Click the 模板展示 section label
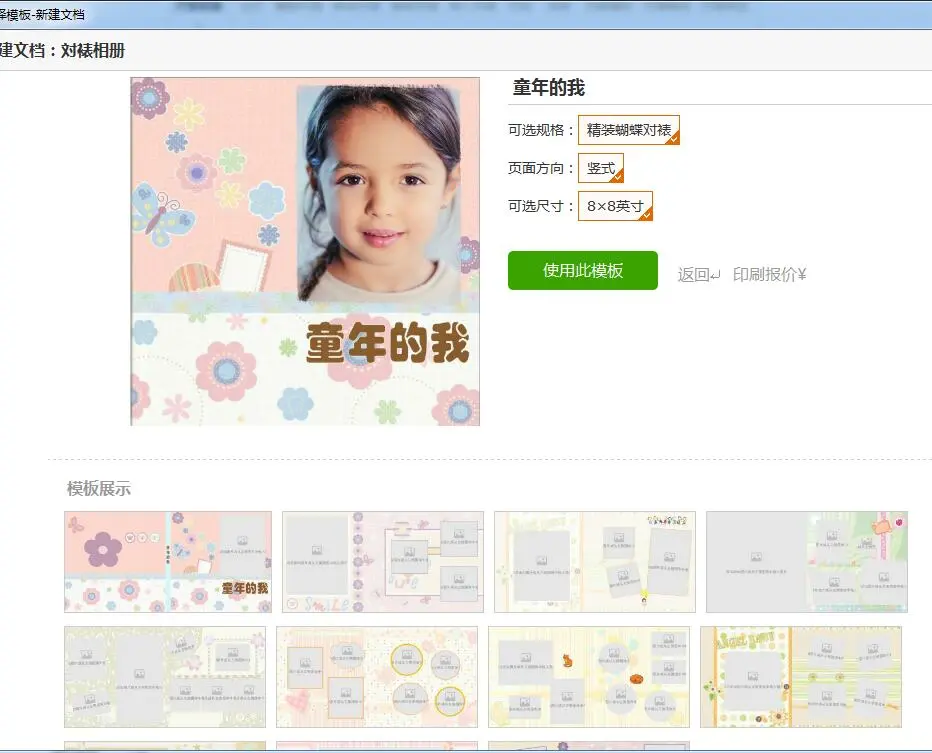932x753 pixels. pos(101,489)
